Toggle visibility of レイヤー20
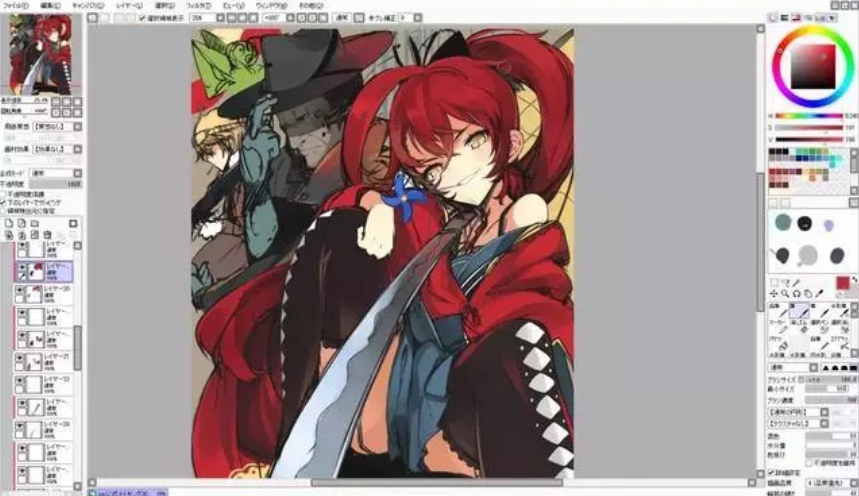The image size is (859, 496). tap(20, 290)
